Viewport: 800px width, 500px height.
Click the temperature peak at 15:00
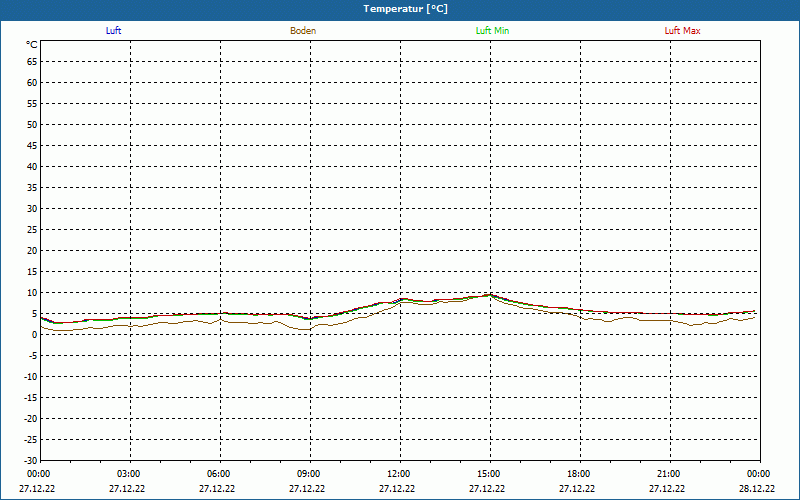click(x=490, y=294)
